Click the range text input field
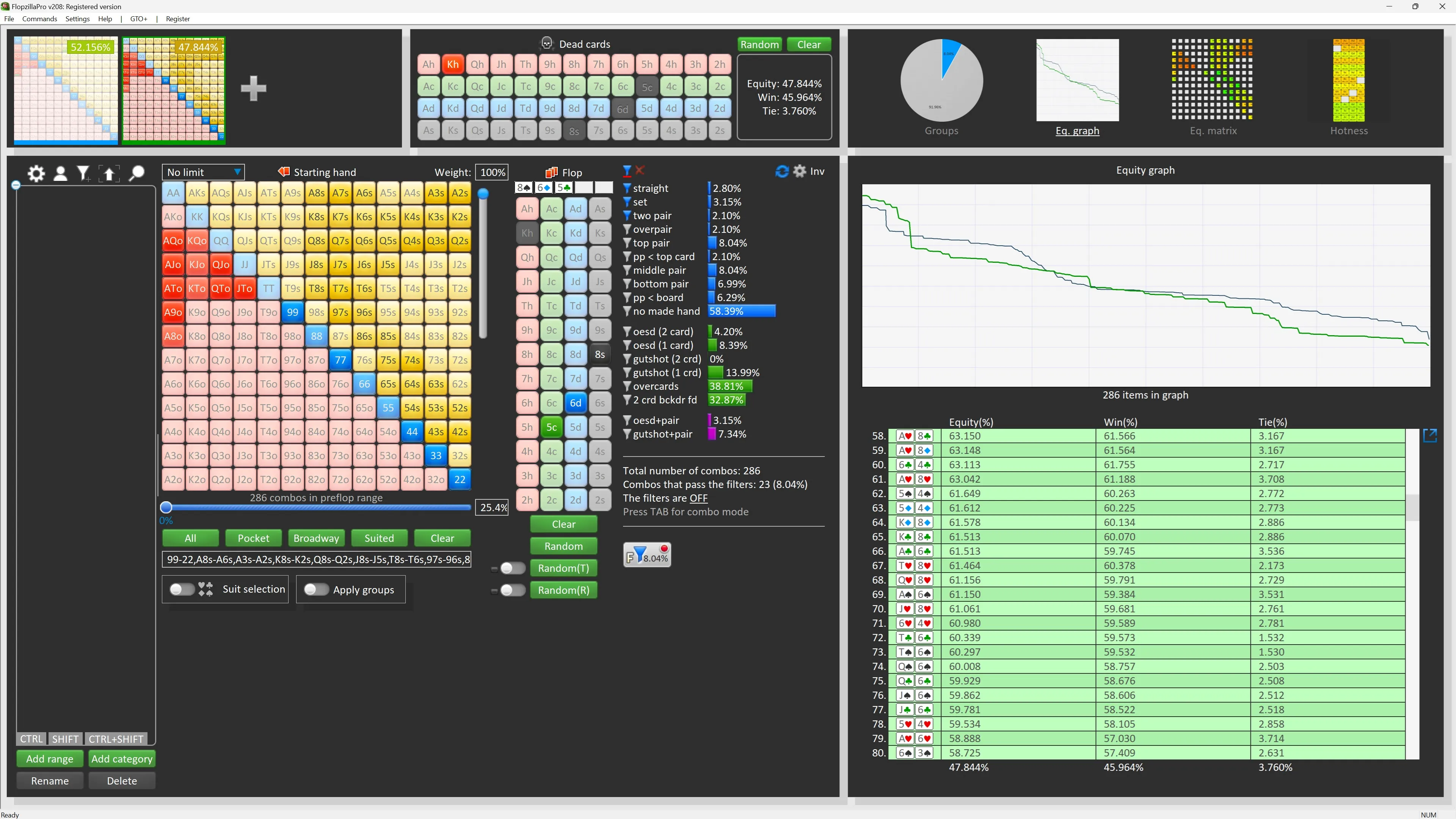Image resolution: width=1456 pixels, height=819 pixels. click(317, 560)
